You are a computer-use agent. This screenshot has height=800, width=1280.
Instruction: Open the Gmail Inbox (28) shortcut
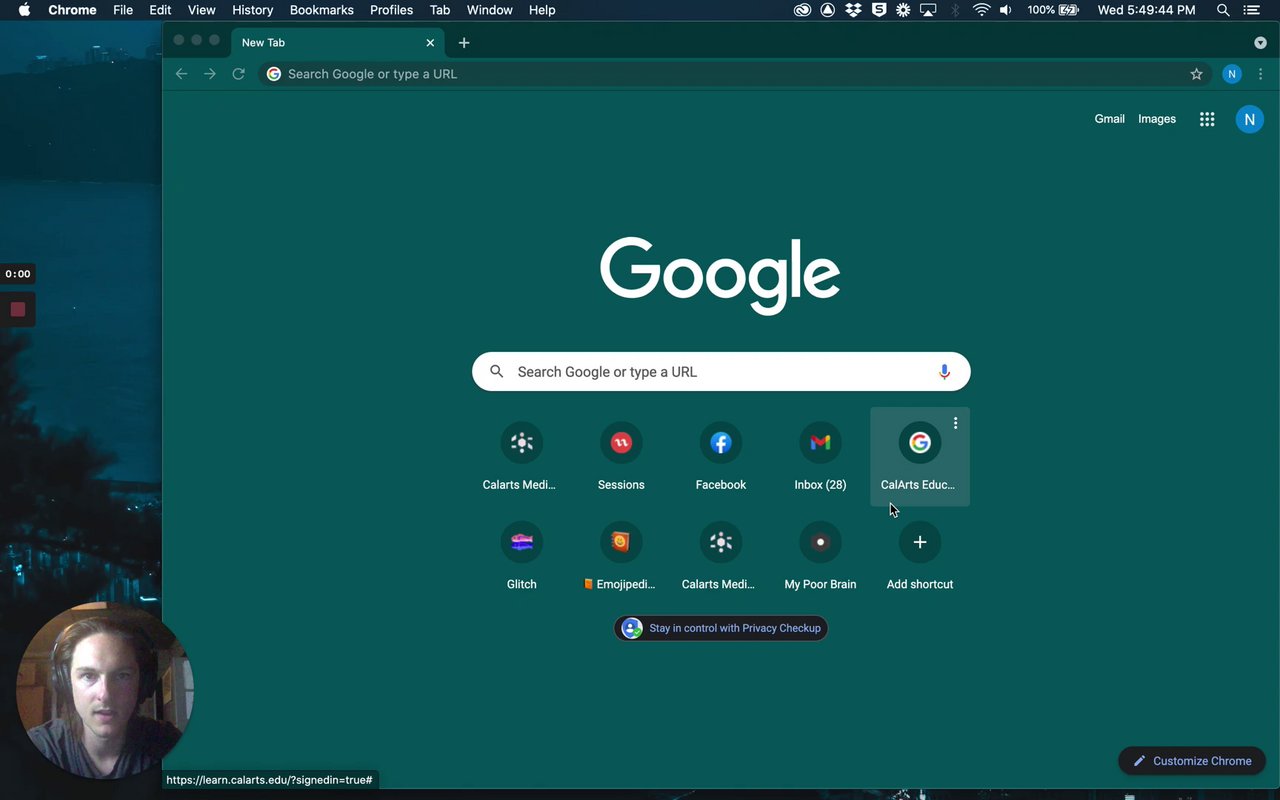pyautogui.click(x=820, y=457)
